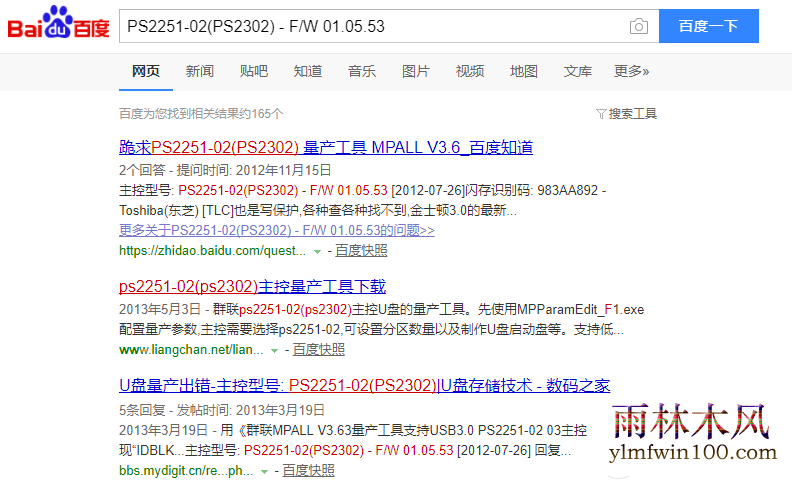Open result ps2251-02(ps2302)主控量产工具下载

[252, 286]
